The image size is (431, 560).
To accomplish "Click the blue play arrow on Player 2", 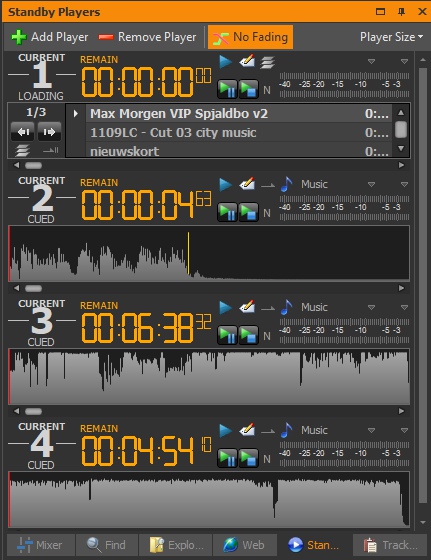I will click(x=225, y=185).
